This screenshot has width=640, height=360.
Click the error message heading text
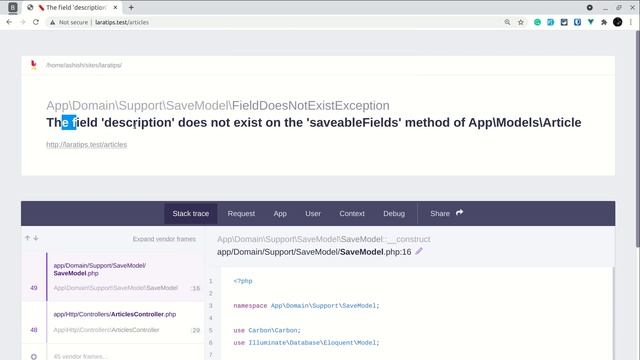point(313,122)
